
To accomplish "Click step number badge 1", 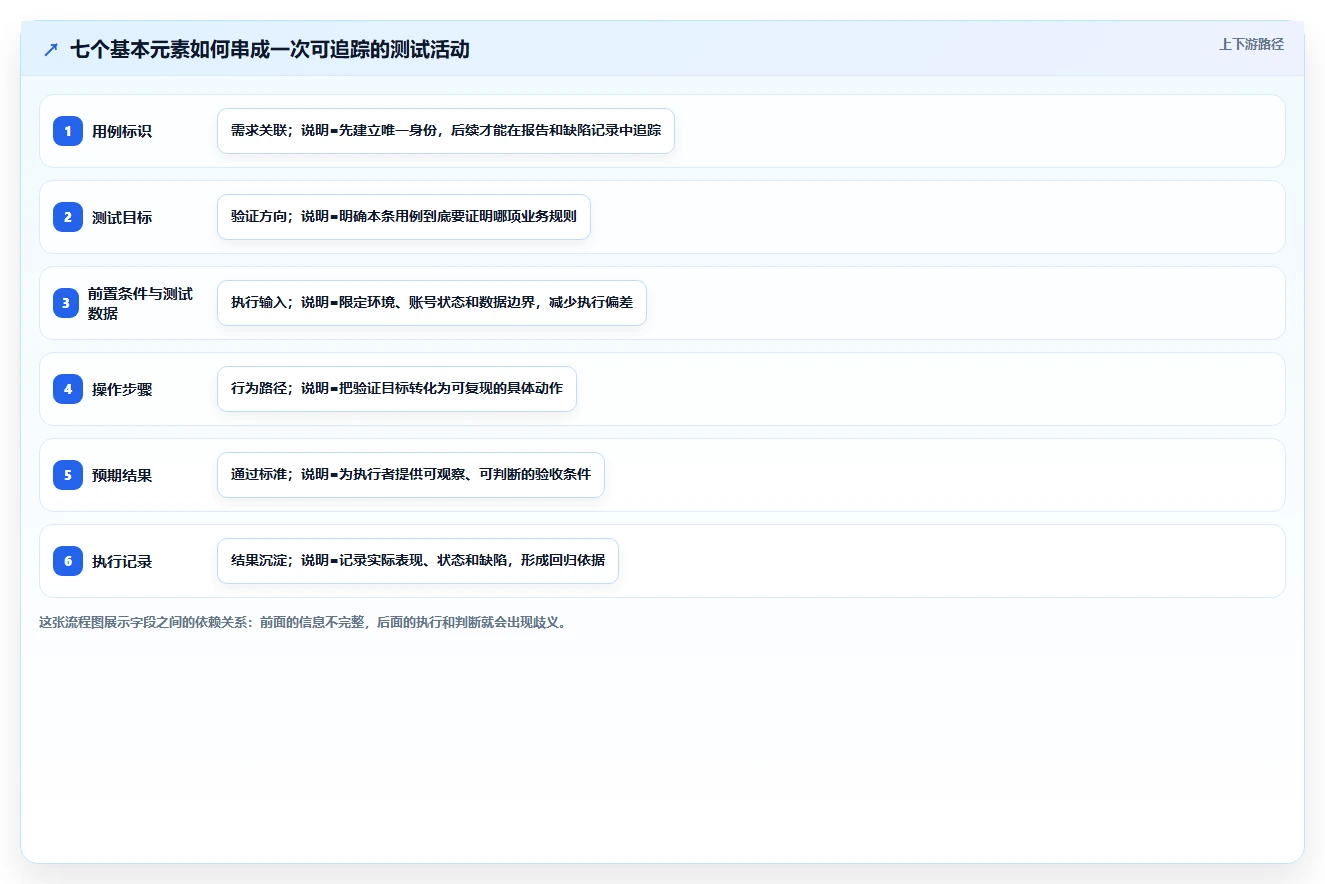I will [x=68, y=131].
